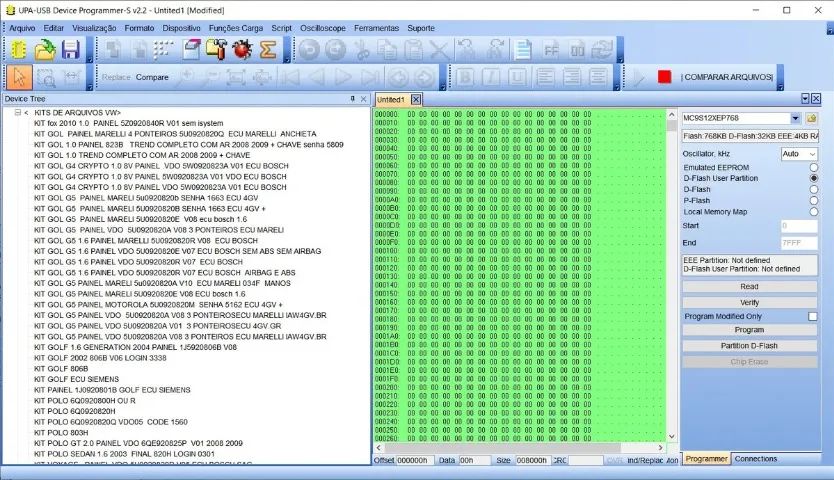Select the D-Flash radio button
Screen dimensions: 834x480
tap(813, 189)
